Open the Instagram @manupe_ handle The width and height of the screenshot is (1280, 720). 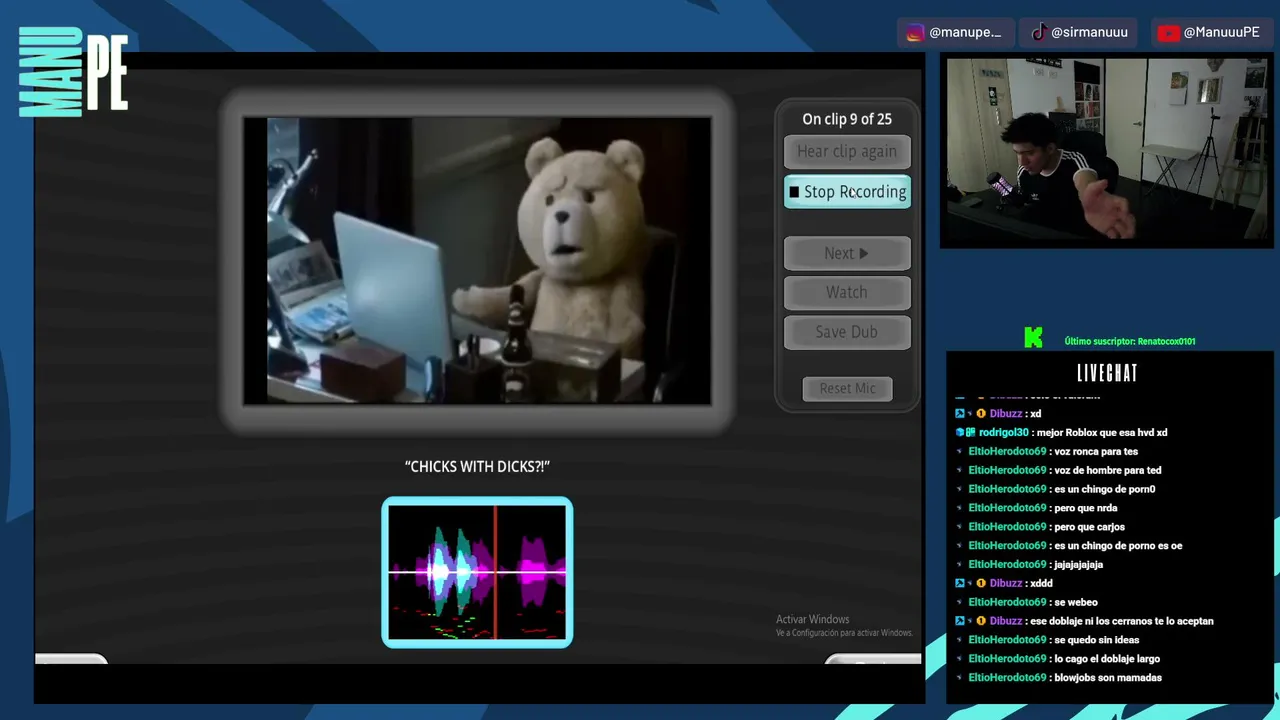pos(965,32)
